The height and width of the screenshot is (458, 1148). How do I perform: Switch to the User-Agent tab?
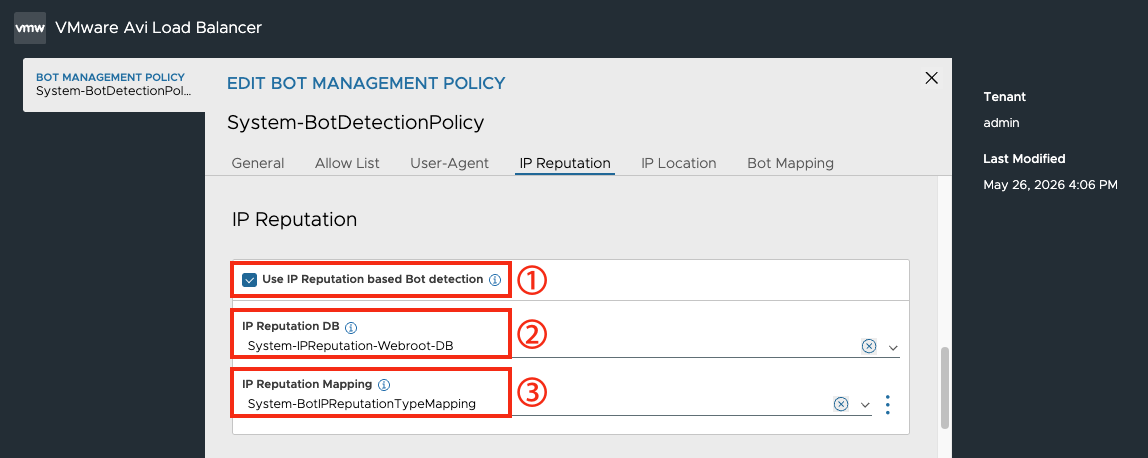point(450,163)
